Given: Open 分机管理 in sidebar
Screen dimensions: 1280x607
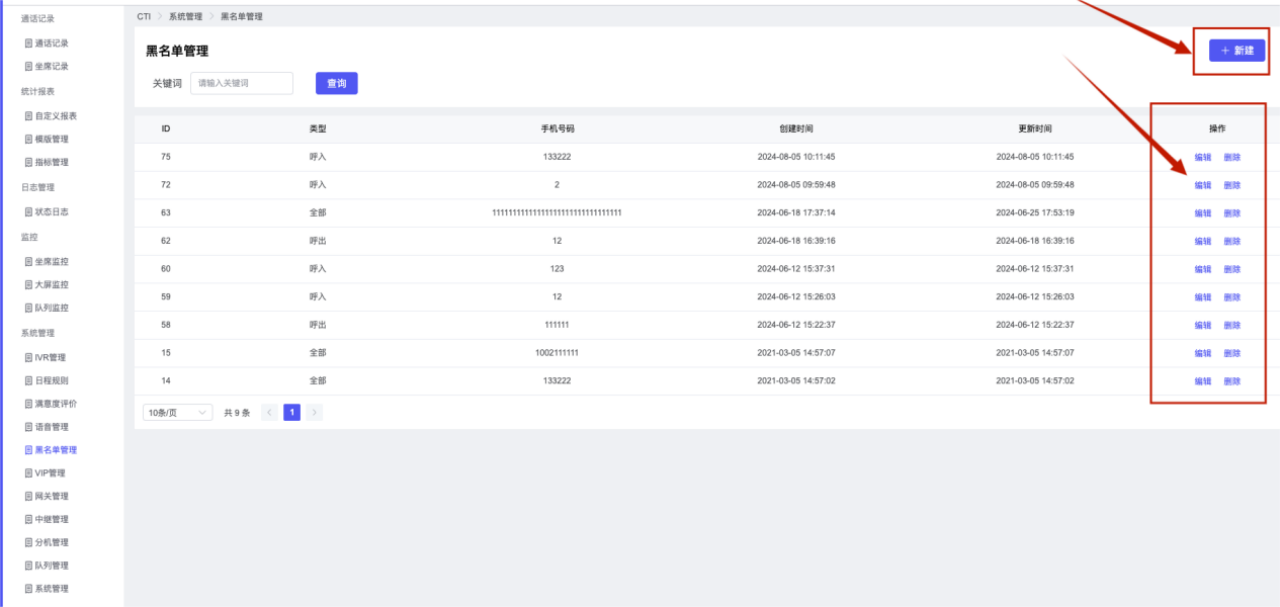Looking at the screenshot, I should click(46, 542).
